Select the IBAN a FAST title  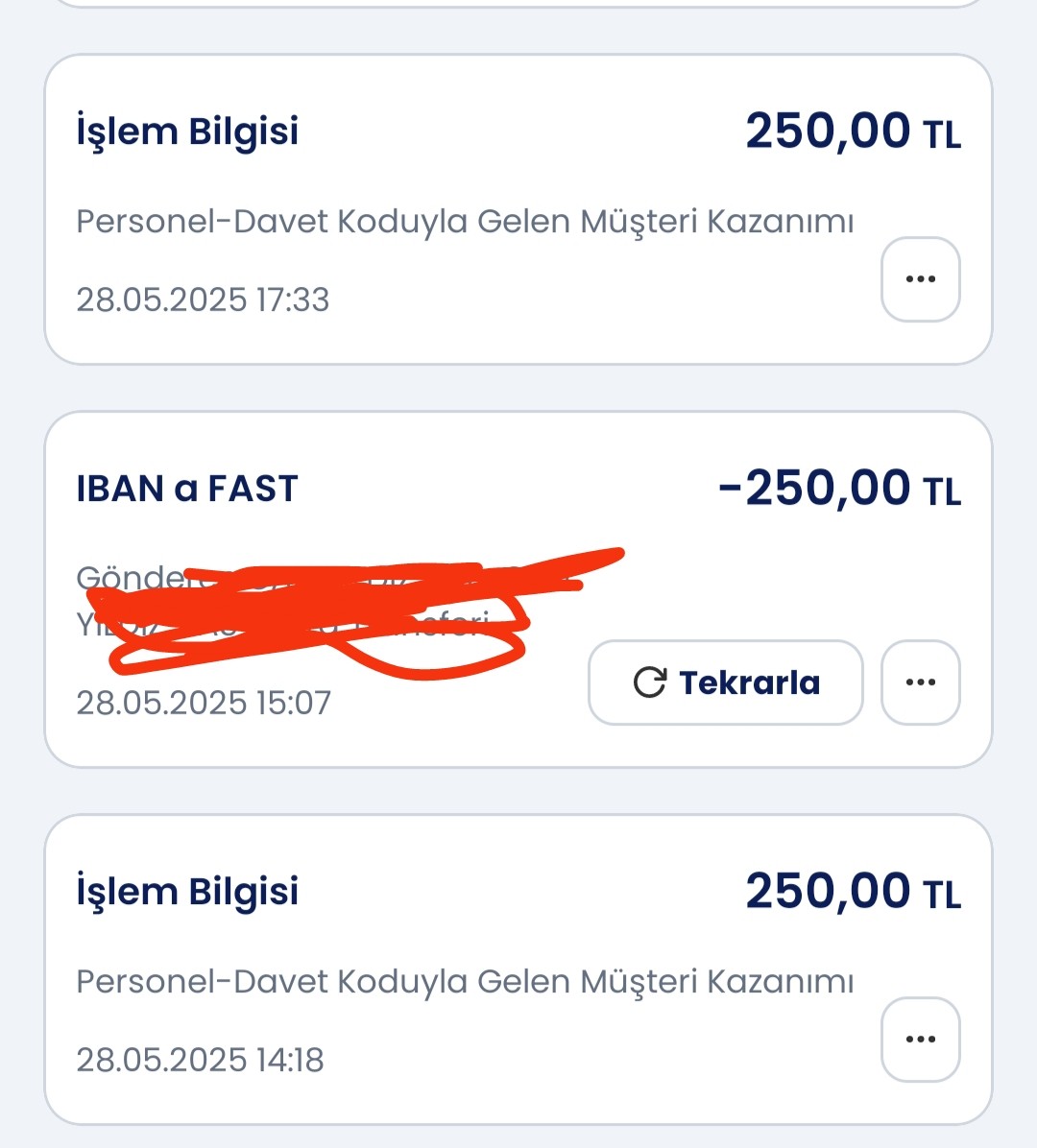pyautogui.click(x=187, y=489)
